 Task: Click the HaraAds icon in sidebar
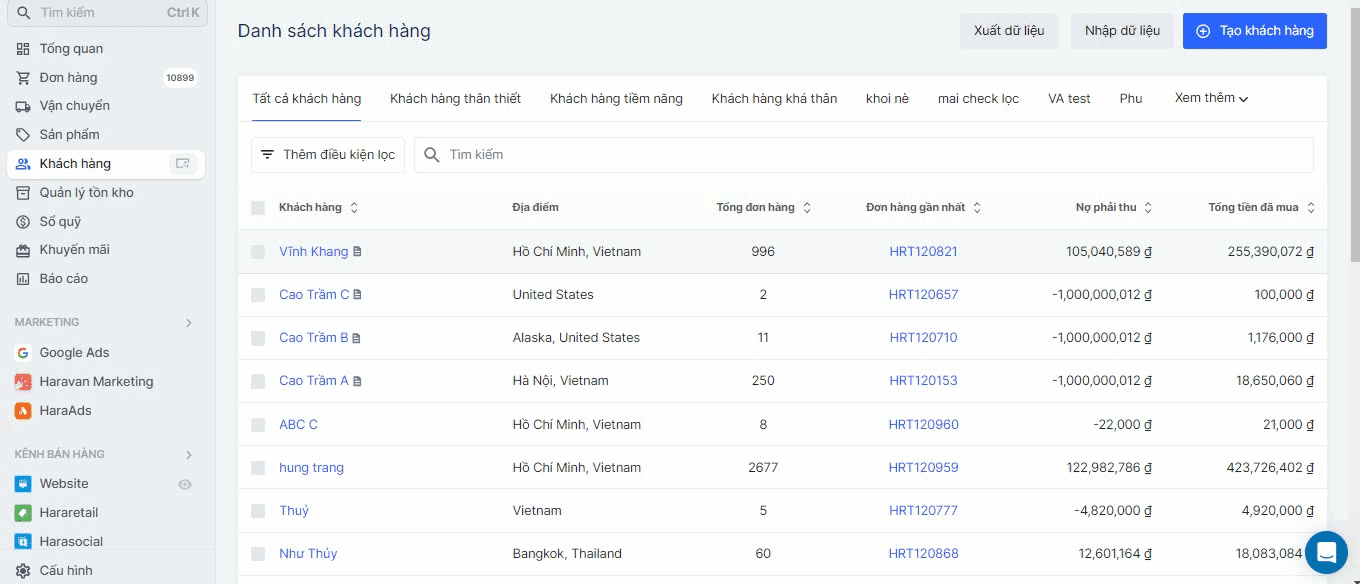click(x=23, y=411)
